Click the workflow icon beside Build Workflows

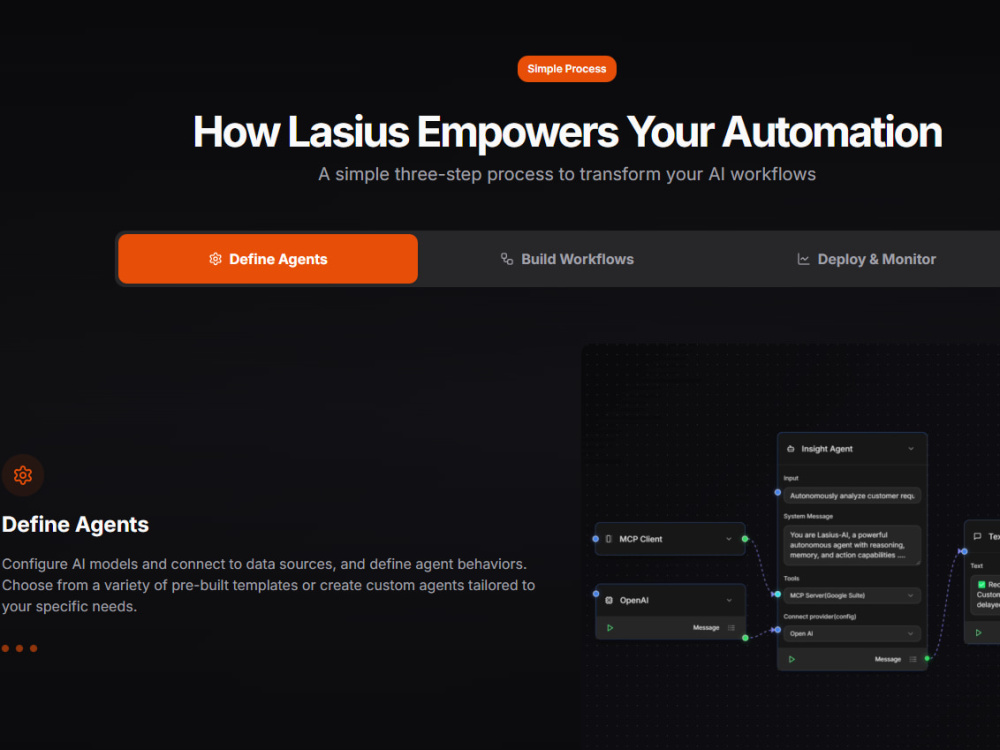[506, 259]
